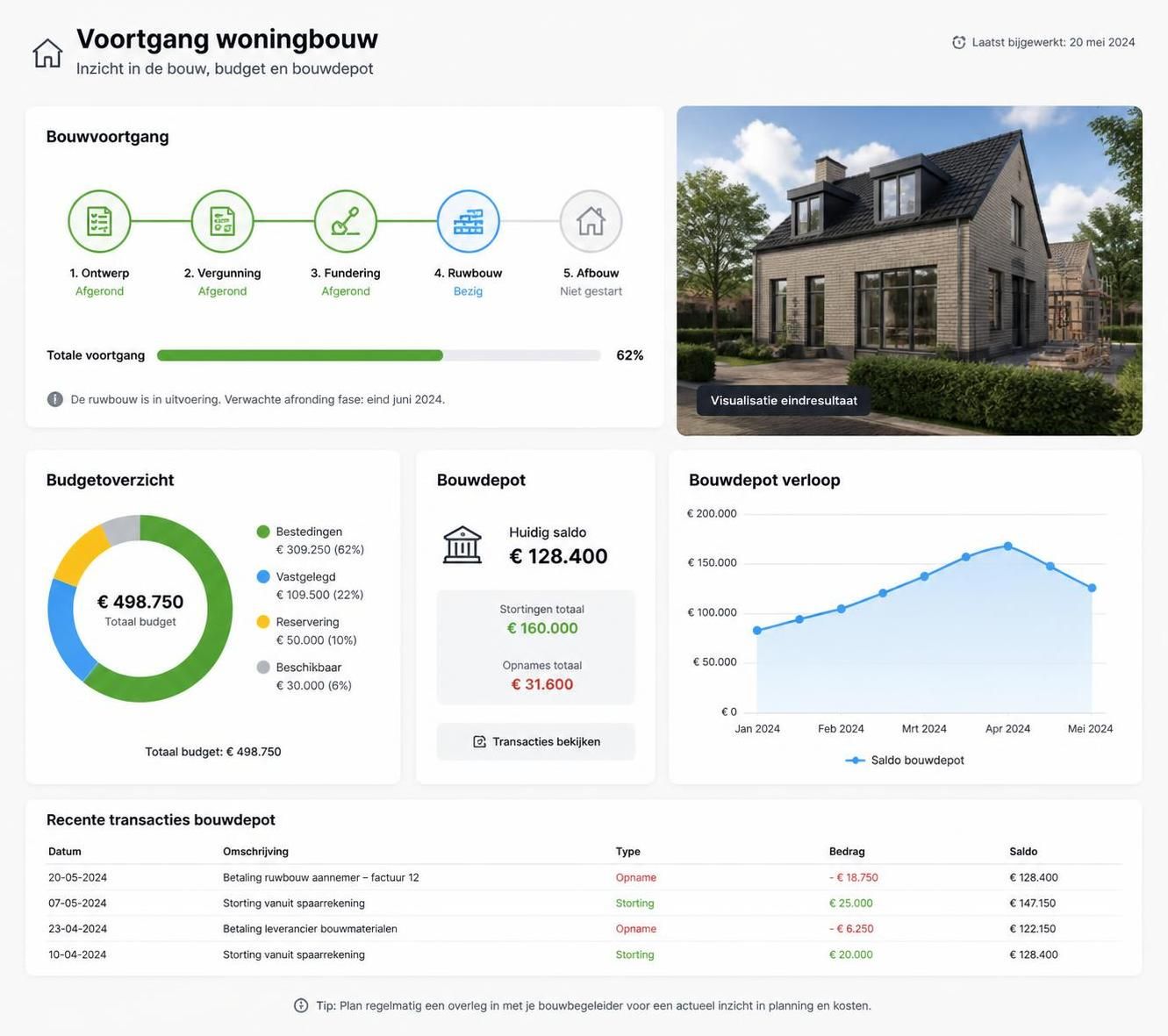Select the Fundering phase icon

[346, 221]
